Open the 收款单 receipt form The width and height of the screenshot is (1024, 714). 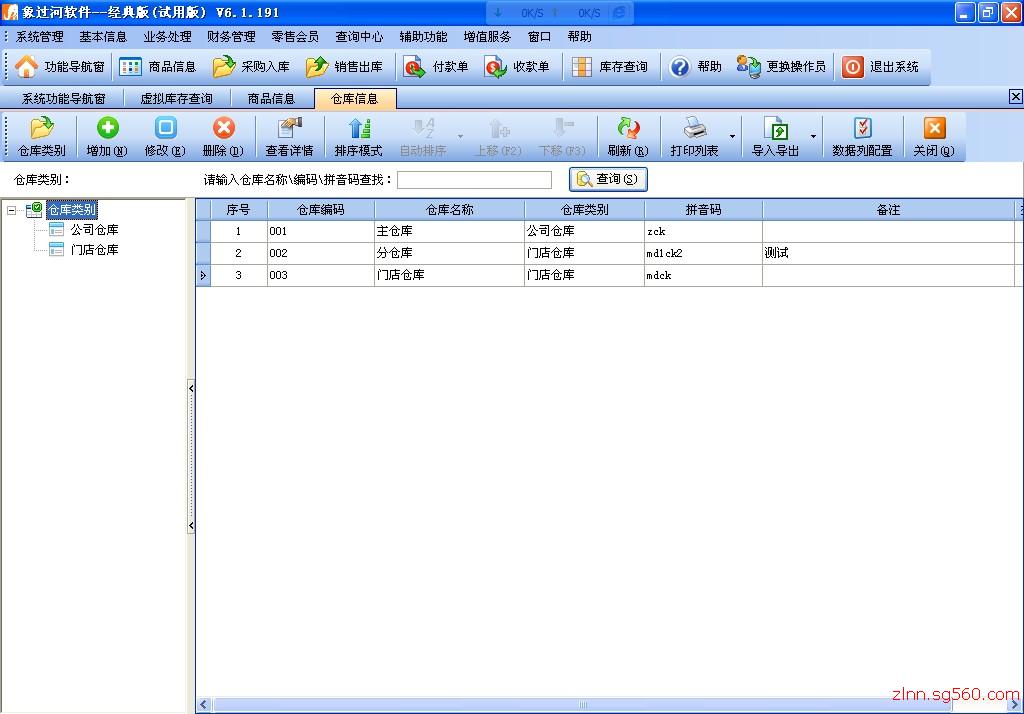517,67
